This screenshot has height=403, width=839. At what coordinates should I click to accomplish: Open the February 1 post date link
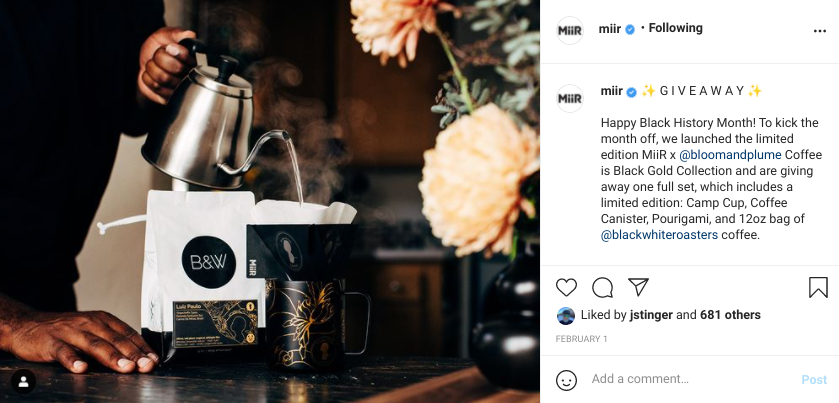[581, 339]
